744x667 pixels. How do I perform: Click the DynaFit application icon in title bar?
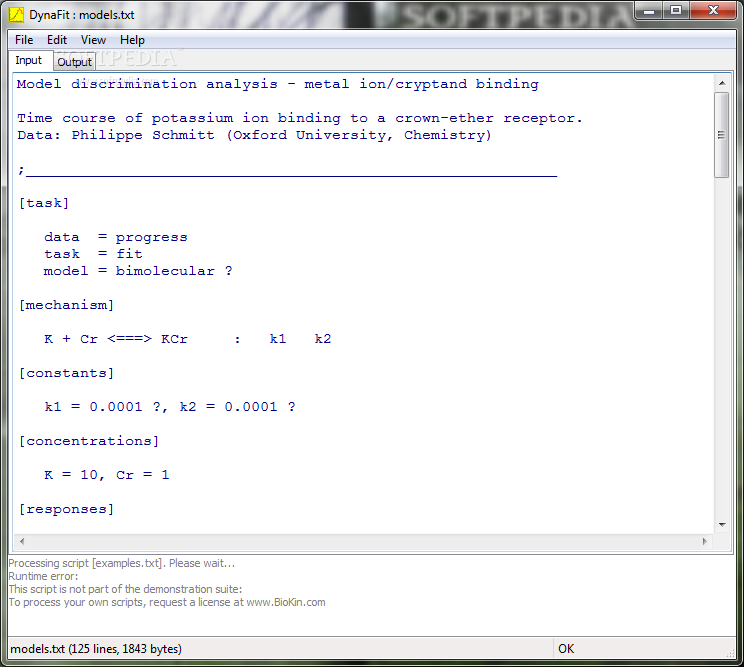[16, 15]
